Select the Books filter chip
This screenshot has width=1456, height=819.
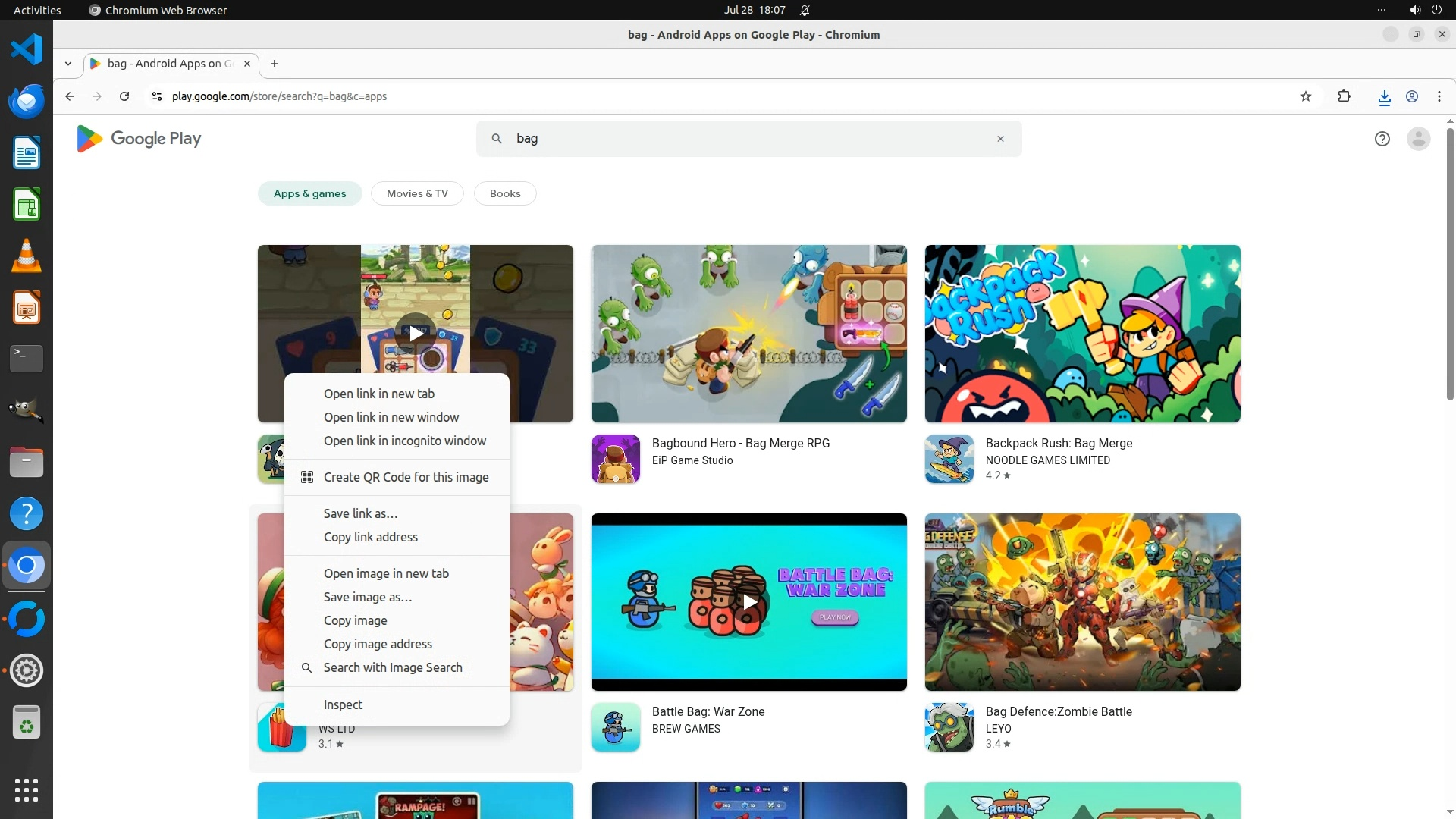(x=505, y=193)
